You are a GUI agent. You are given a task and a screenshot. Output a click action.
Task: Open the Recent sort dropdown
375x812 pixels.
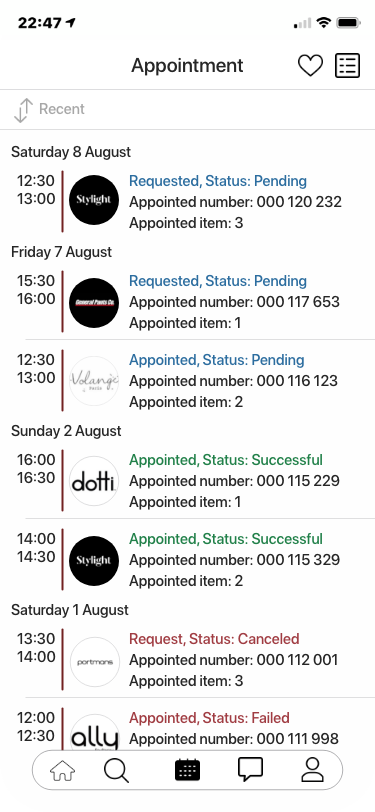(49, 109)
